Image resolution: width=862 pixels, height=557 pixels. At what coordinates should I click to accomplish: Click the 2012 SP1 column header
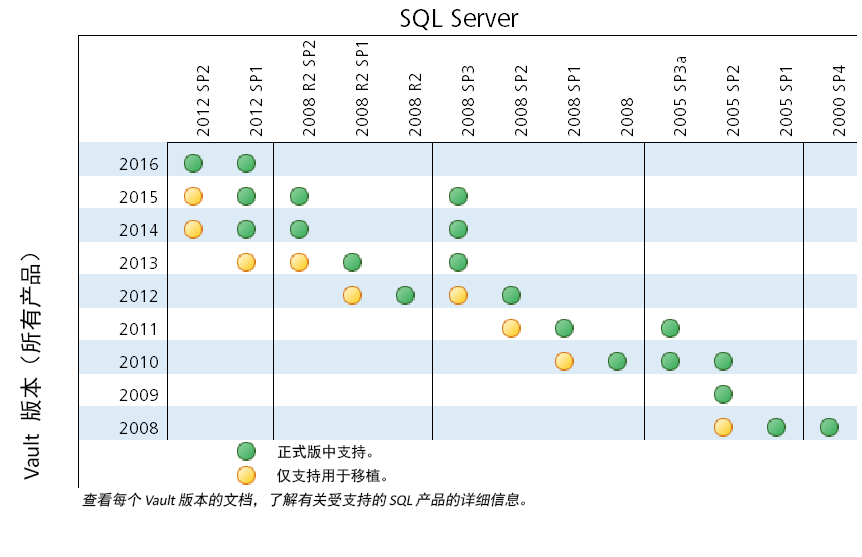point(256,101)
